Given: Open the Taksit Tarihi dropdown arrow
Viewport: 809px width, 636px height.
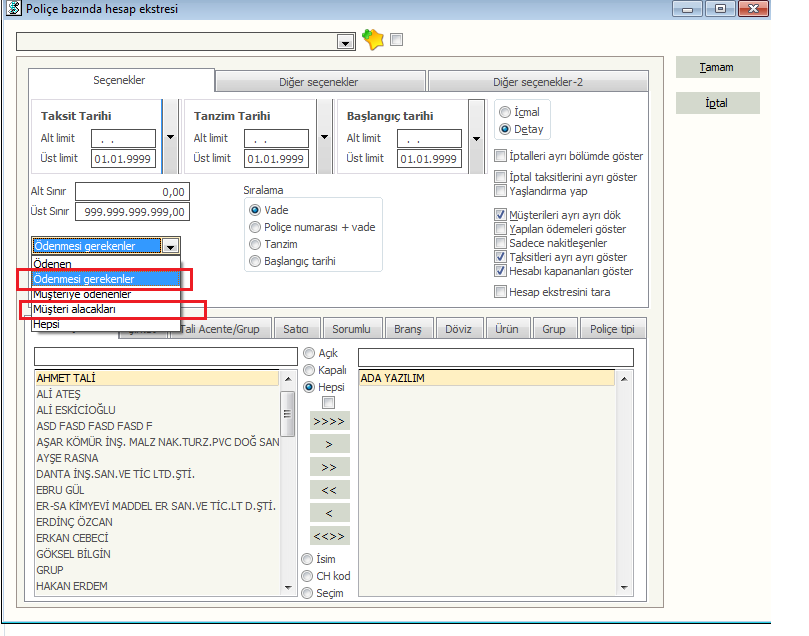Looking at the screenshot, I should point(169,138).
